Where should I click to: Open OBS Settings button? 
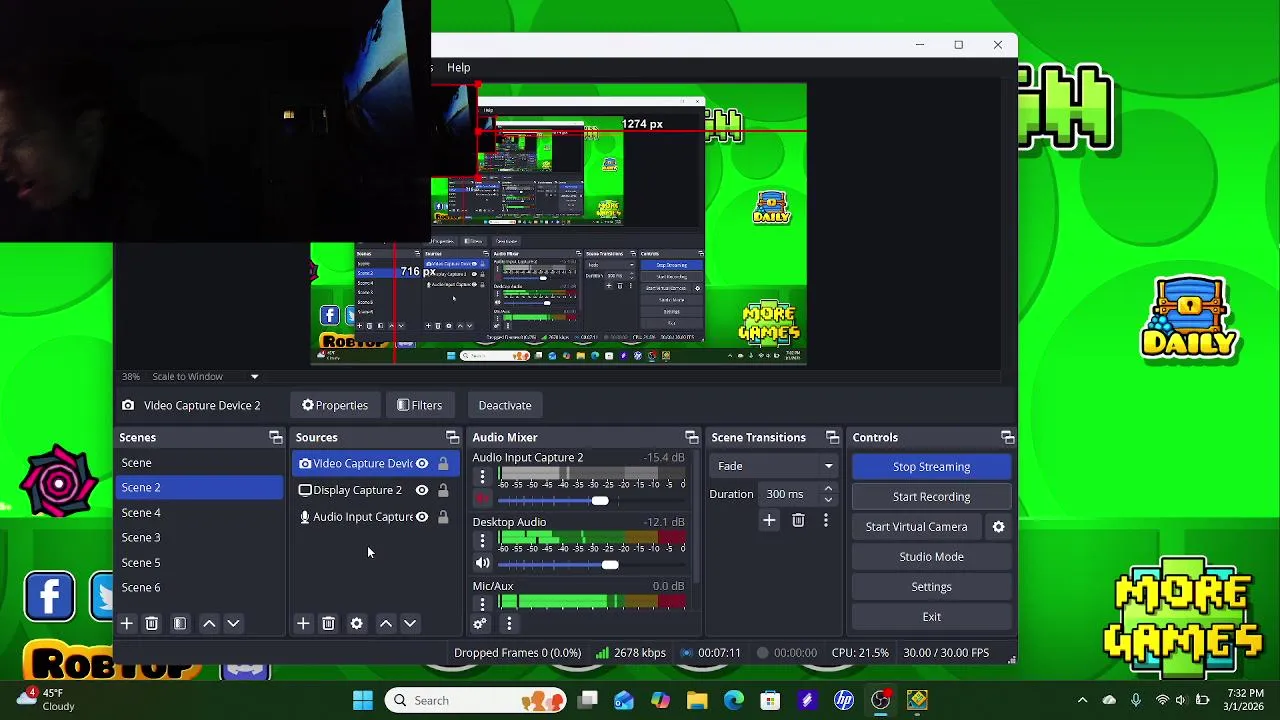931,587
